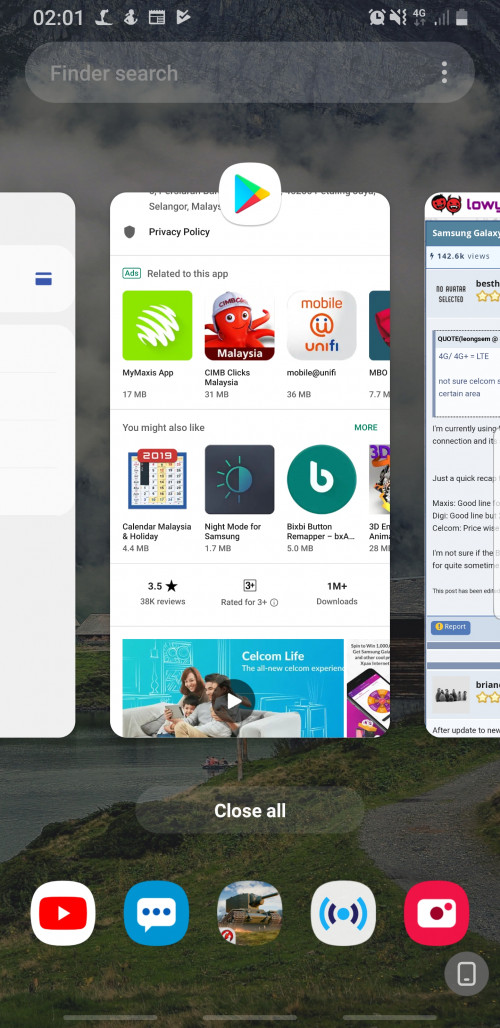Tap the Lowyat forum devil logo
This screenshot has width=500, height=1028.
click(x=446, y=205)
